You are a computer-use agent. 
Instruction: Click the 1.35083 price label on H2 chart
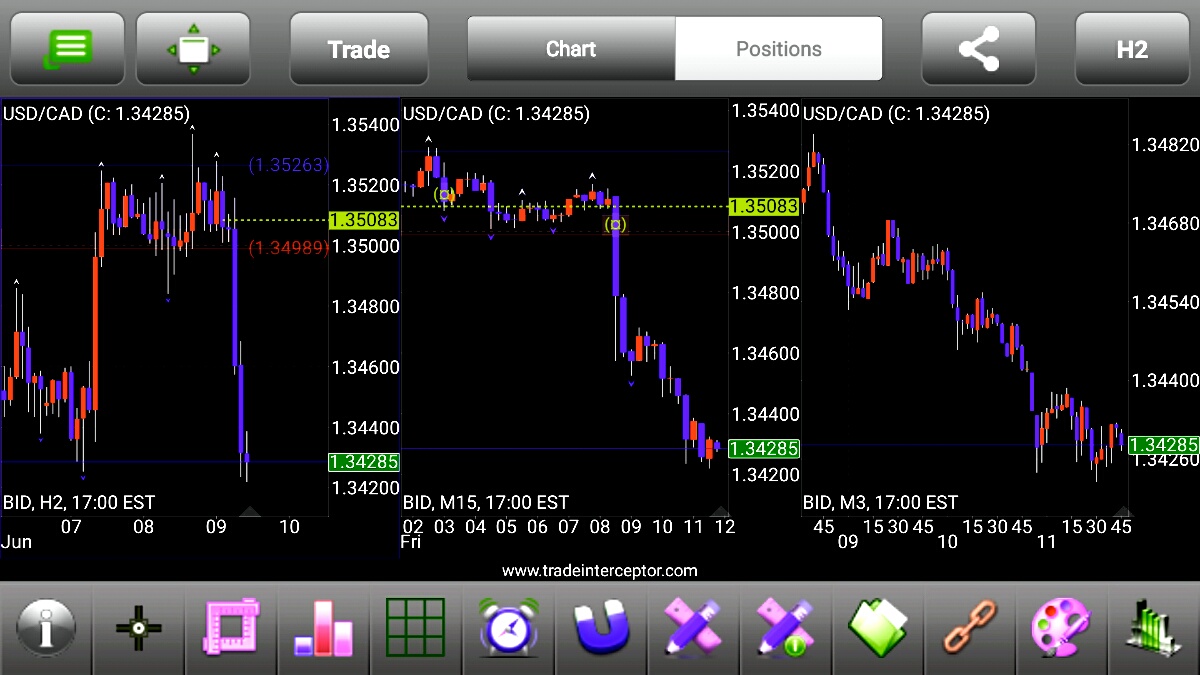tap(364, 220)
